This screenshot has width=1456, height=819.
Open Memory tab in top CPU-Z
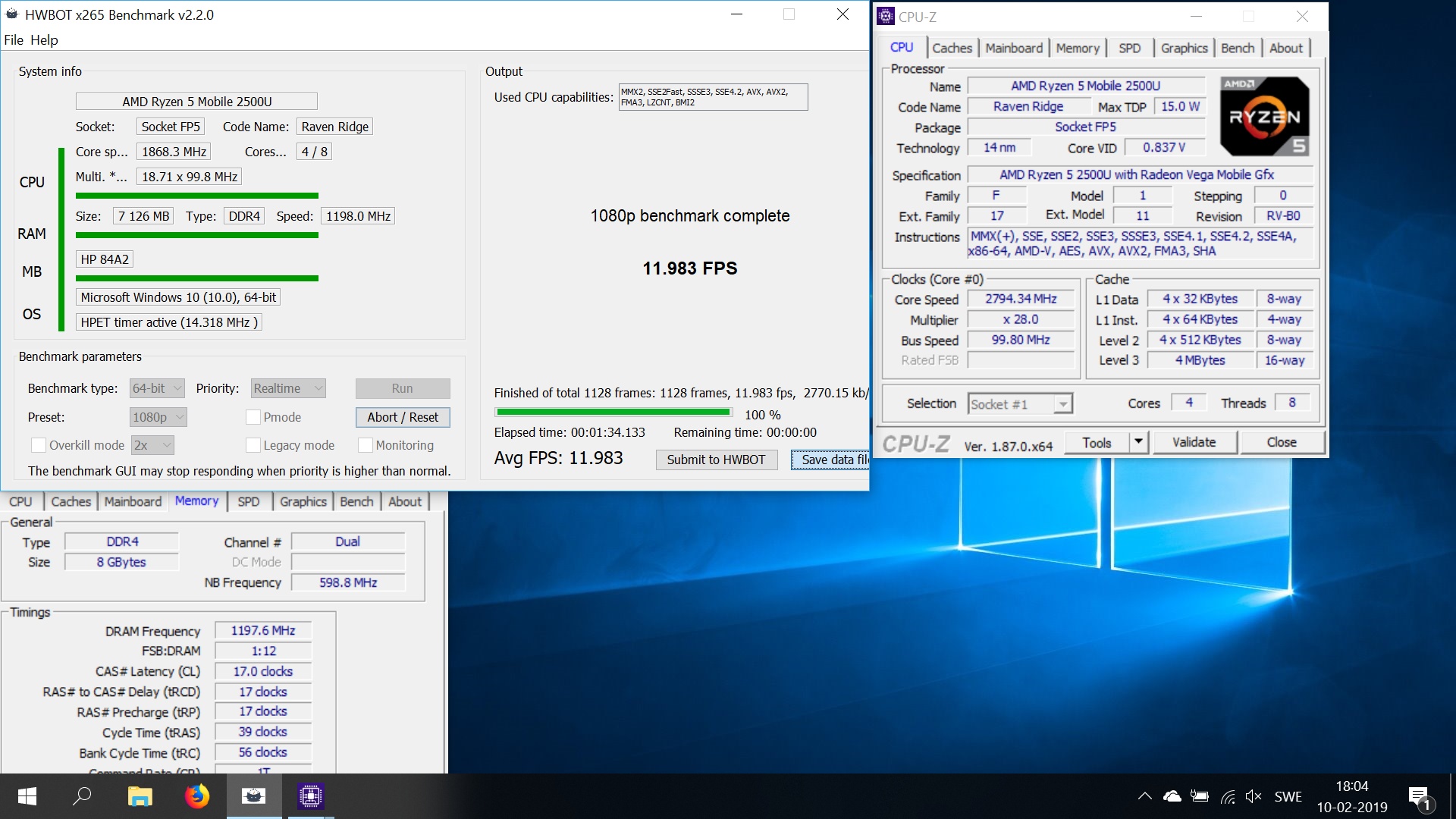1078,48
